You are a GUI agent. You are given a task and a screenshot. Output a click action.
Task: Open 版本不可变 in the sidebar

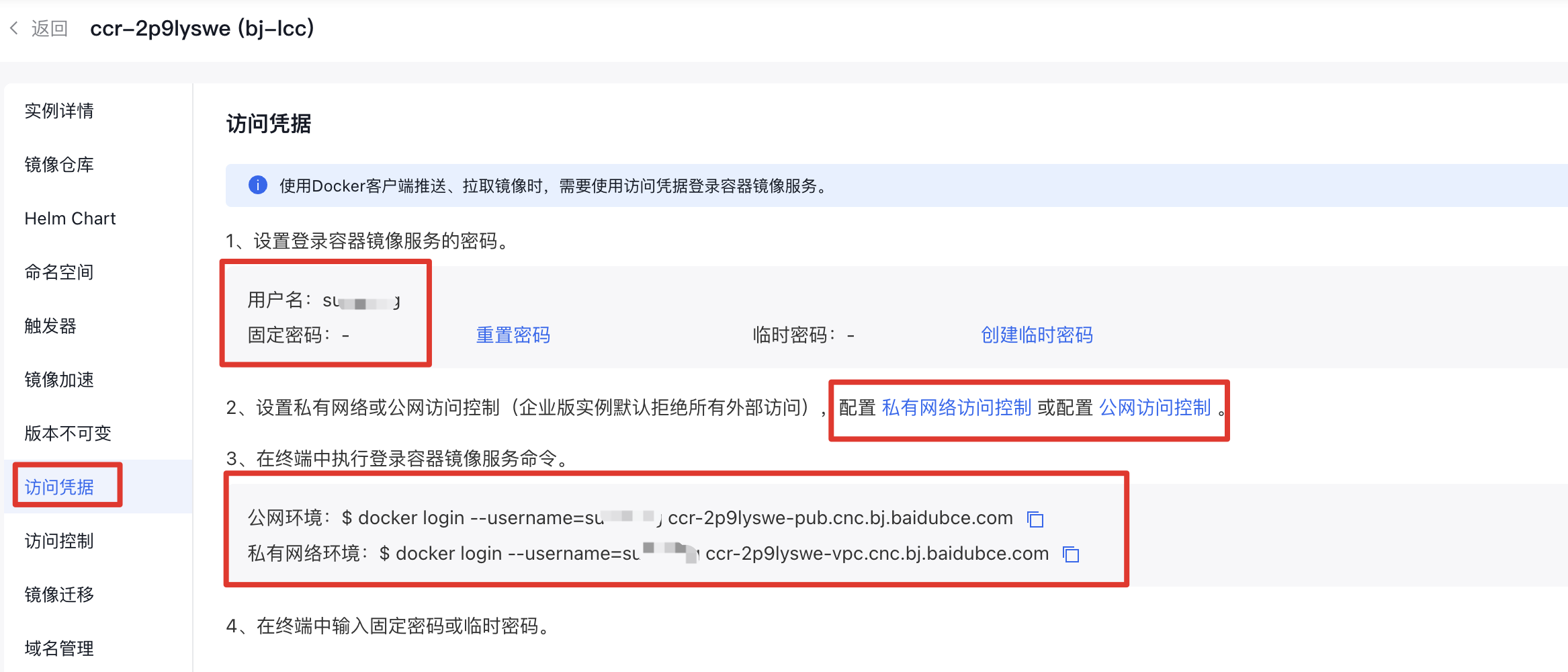pyautogui.click(x=68, y=433)
